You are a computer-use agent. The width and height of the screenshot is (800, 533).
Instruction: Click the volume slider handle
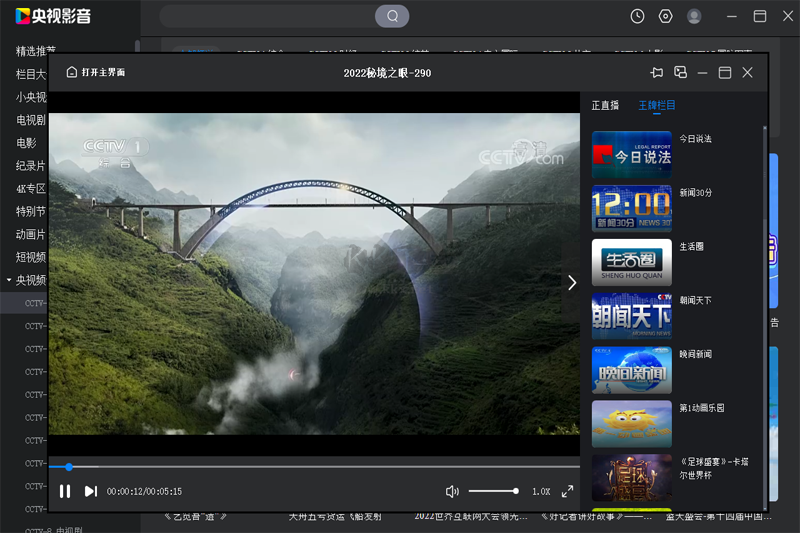coord(516,491)
